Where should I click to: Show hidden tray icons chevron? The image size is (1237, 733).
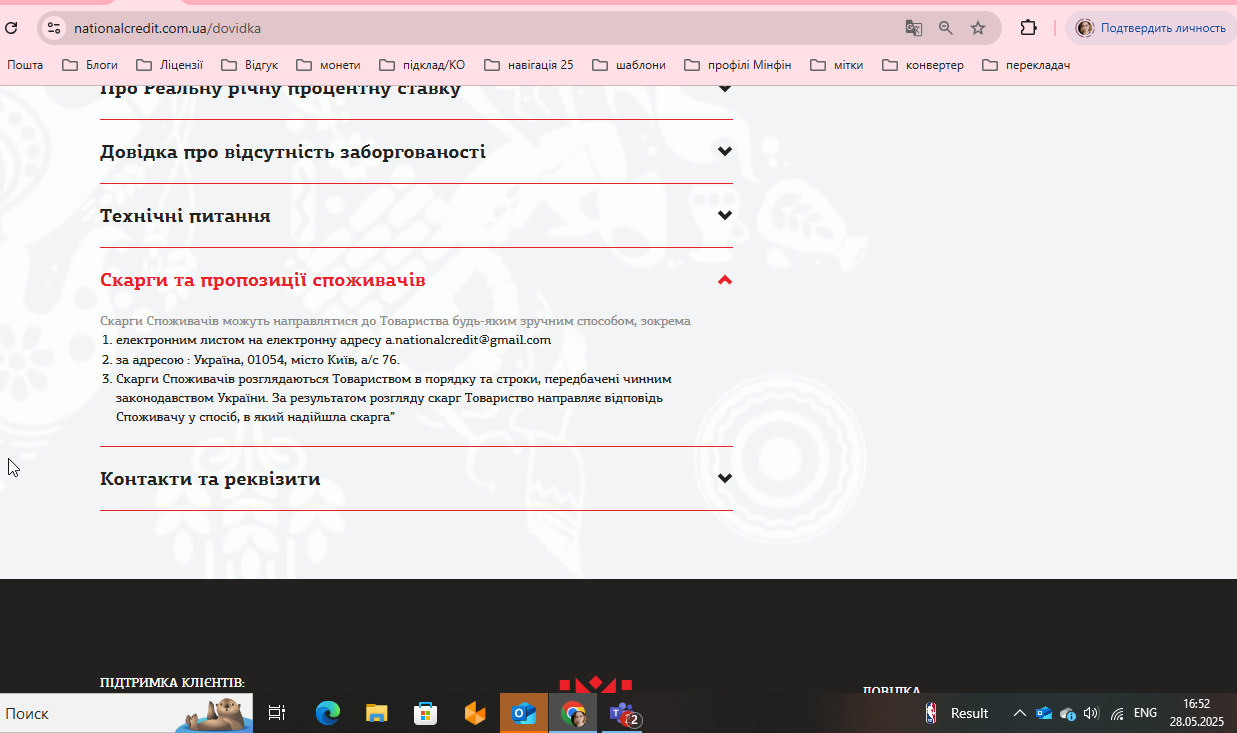(x=1019, y=713)
